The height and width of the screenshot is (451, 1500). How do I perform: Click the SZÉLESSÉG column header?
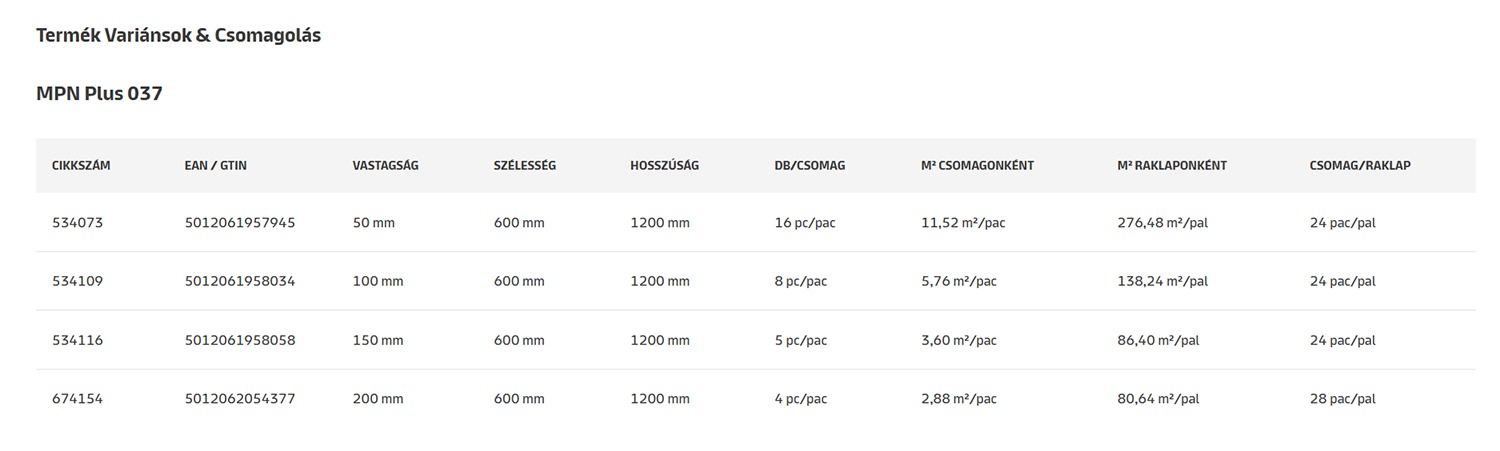[524, 166]
